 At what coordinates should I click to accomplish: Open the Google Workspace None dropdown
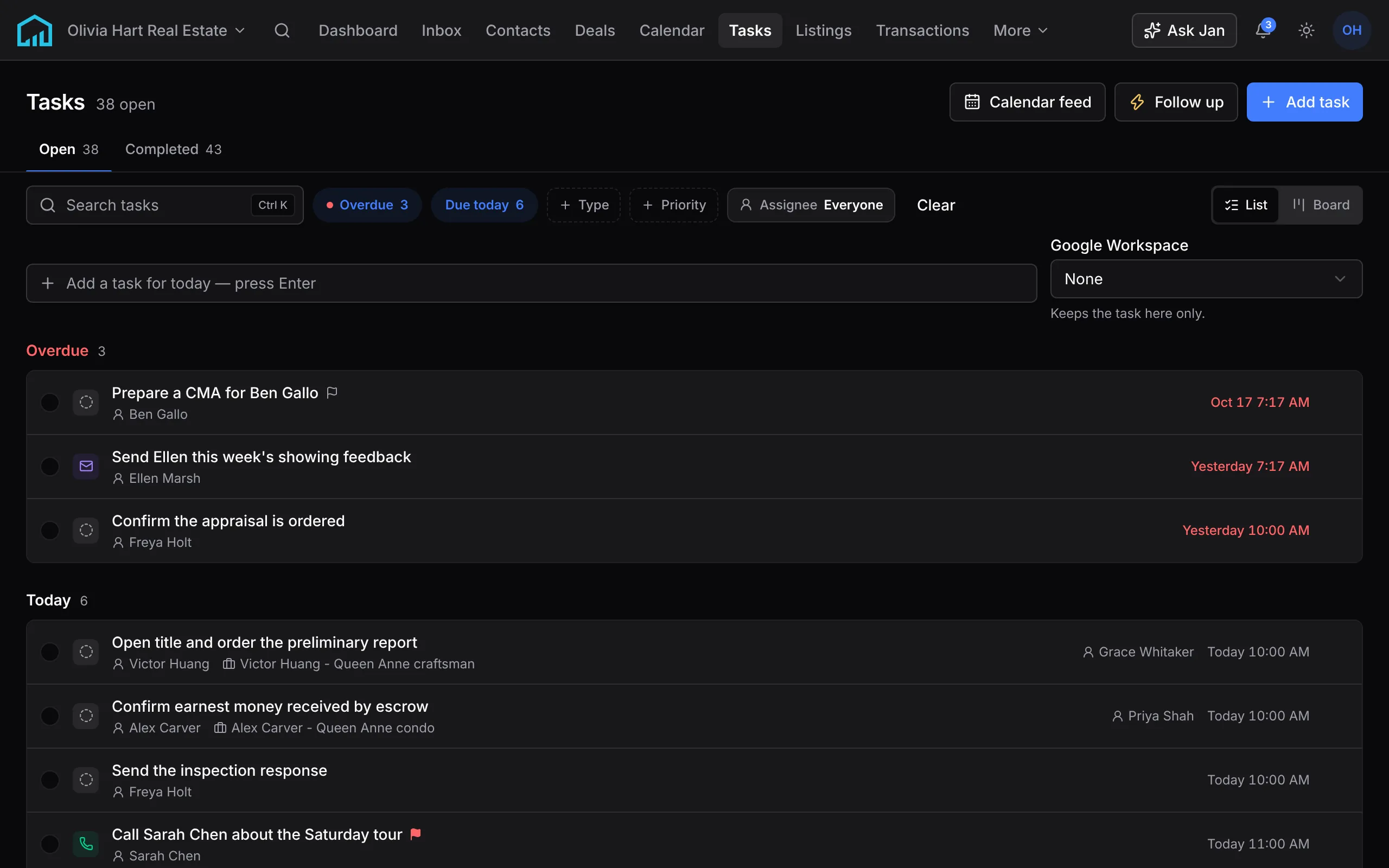pyautogui.click(x=1206, y=279)
